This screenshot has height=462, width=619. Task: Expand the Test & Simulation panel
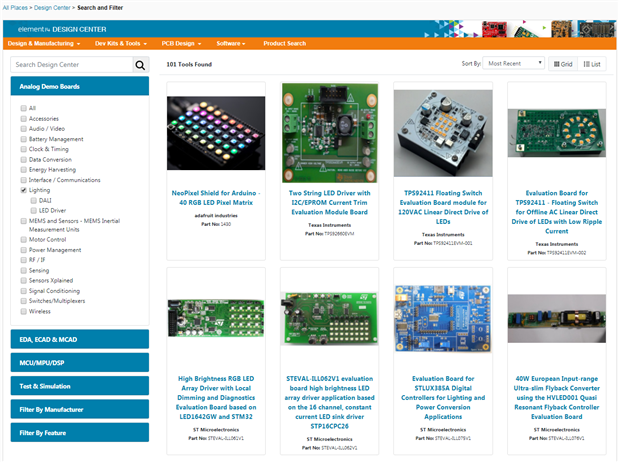(80, 386)
